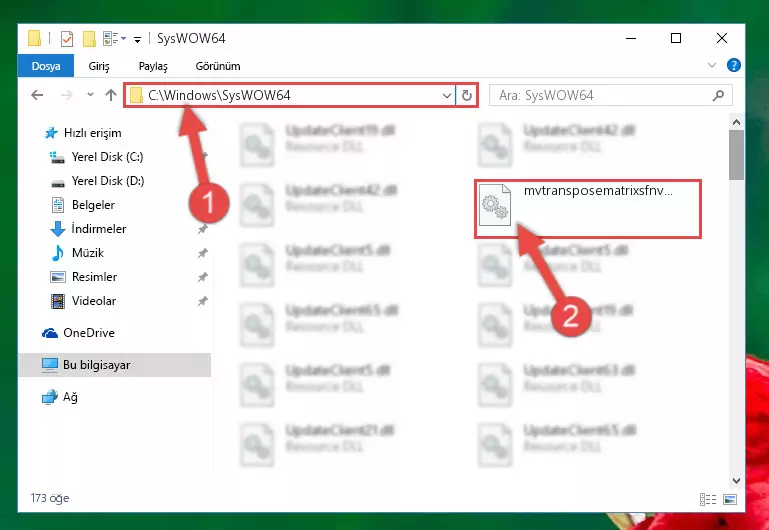
Task: Refresh the SysWOW64 folder view
Action: (x=467, y=96)
